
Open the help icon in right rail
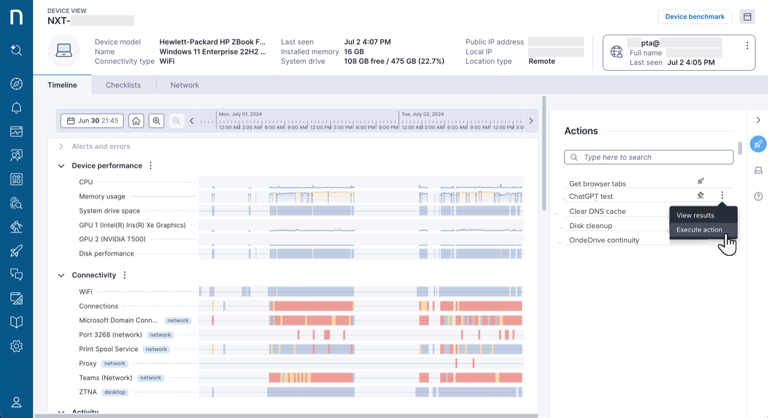(758, 196)
